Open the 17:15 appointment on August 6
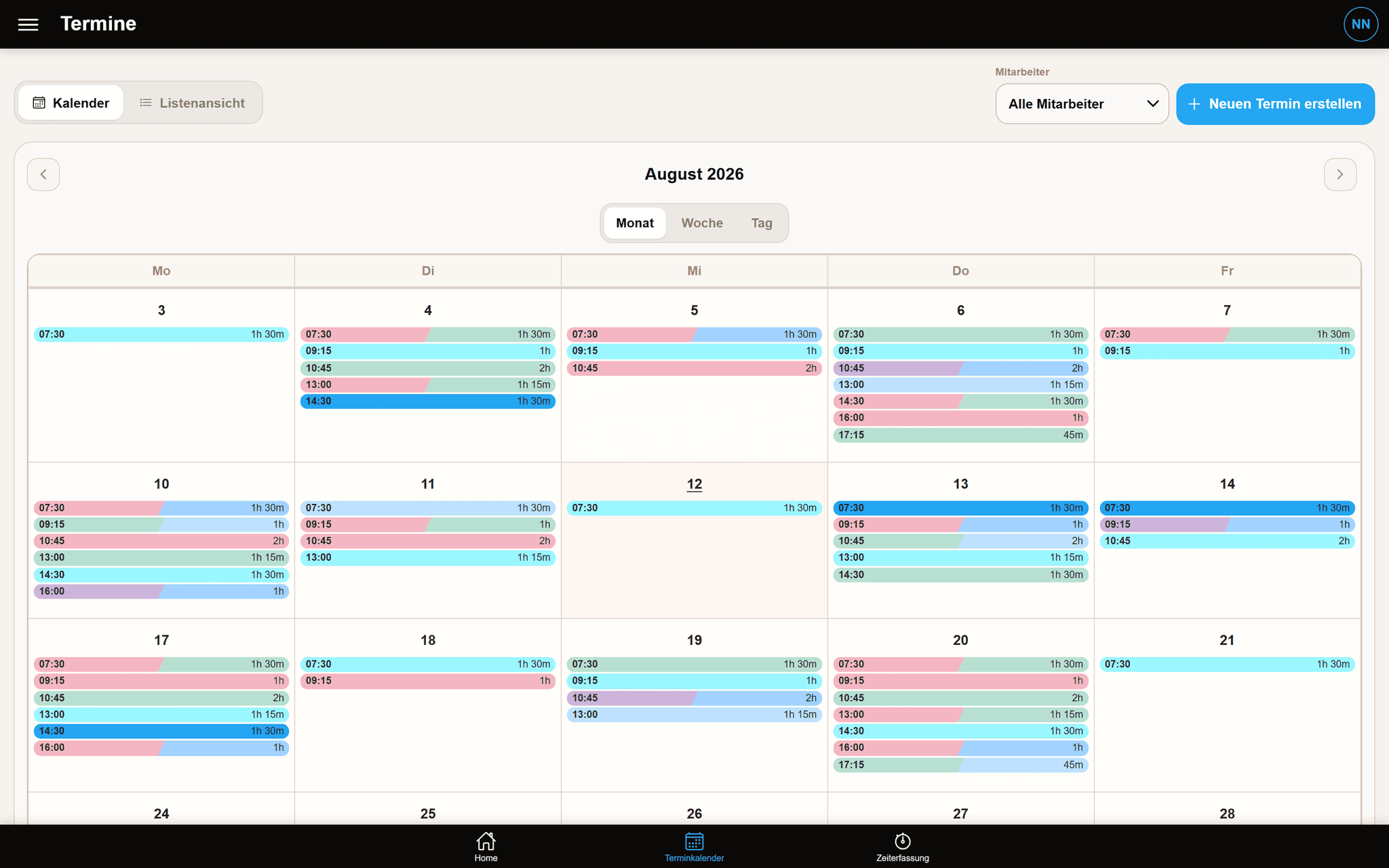1389x868 pixels. [960, 435]
